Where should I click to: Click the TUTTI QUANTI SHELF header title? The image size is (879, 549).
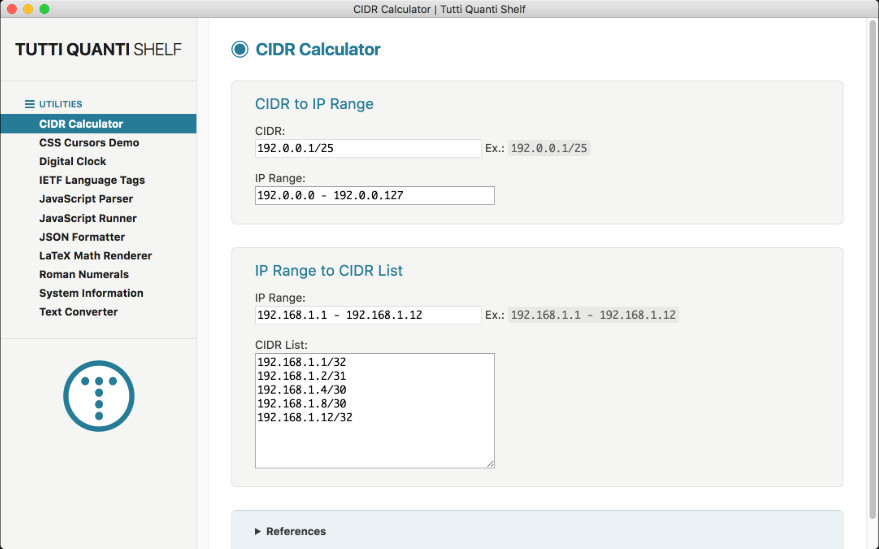pos(99,49)
